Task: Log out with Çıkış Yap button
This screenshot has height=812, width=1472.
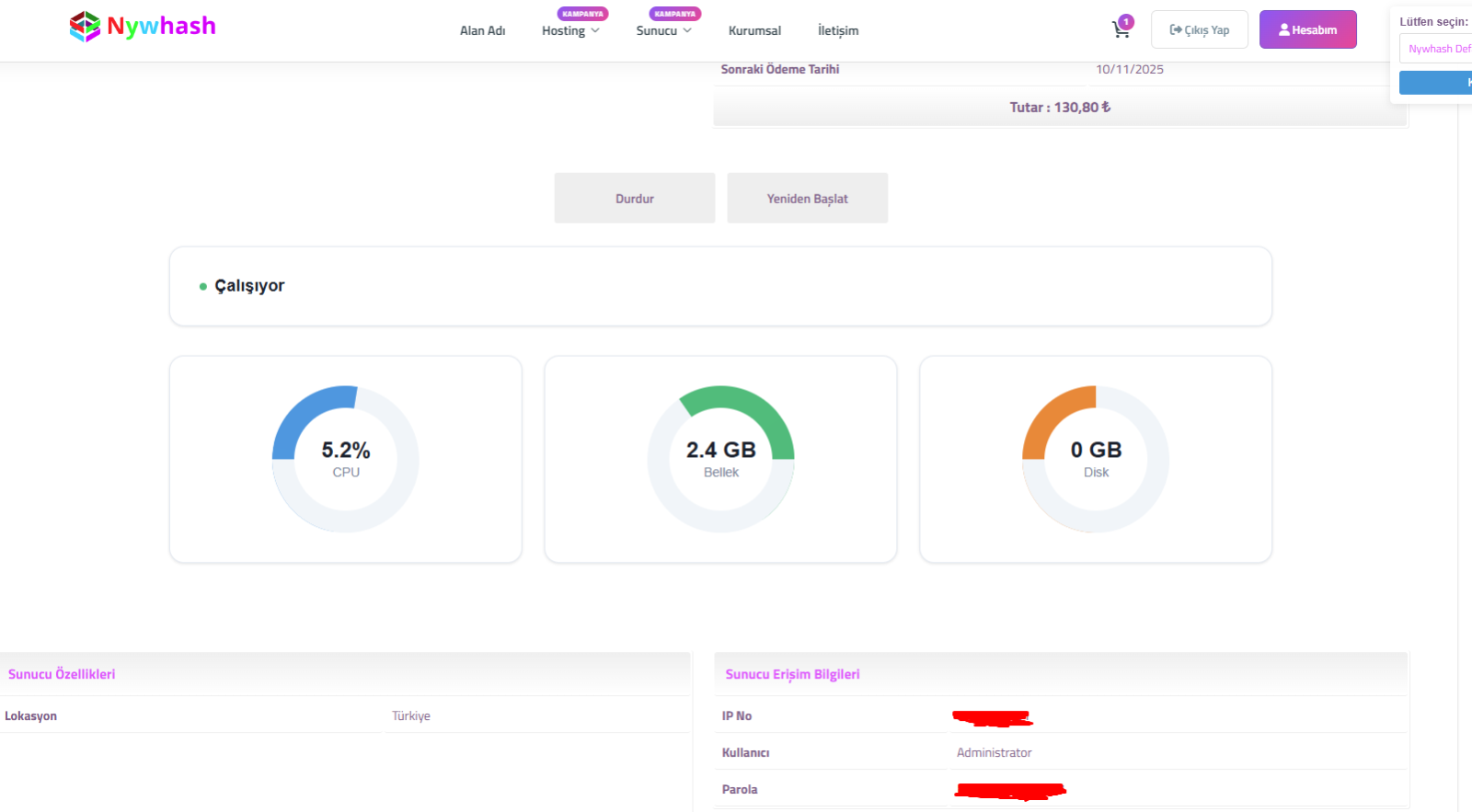Action: [x=1199, y=29]
